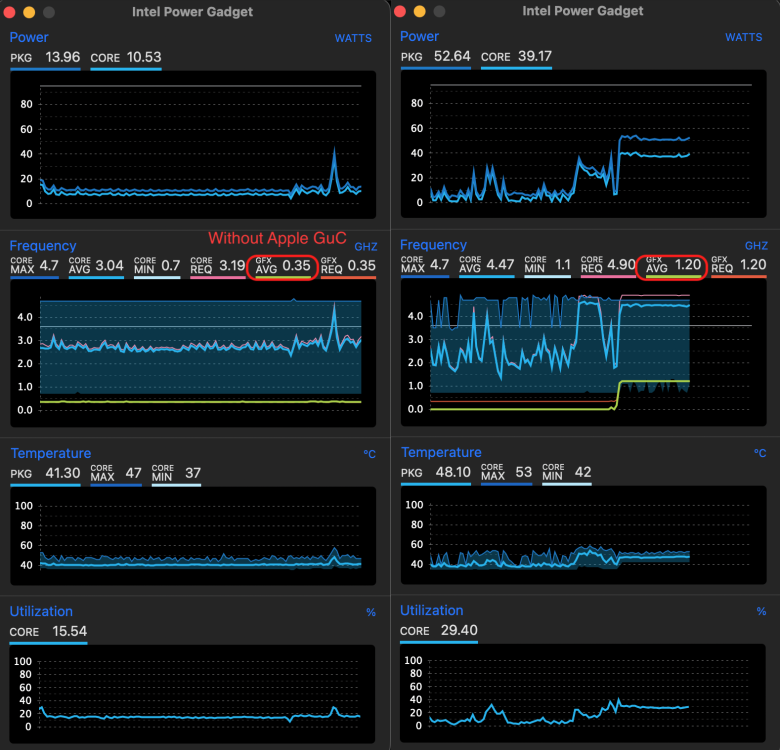Click the right window's Frequency graph
This screenshot has width=780, height=750.
(584, 352)
